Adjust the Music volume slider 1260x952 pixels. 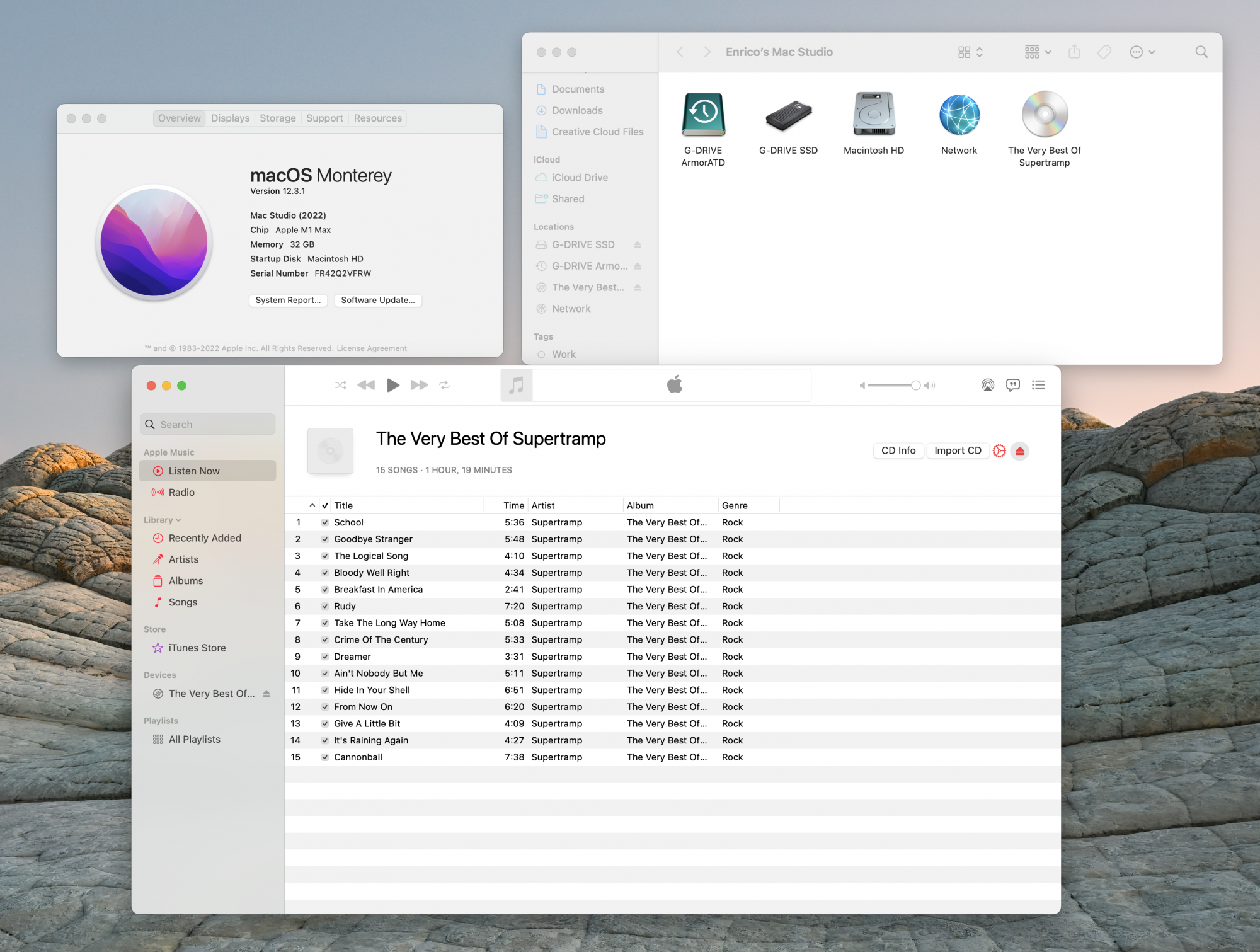(893, 385)
